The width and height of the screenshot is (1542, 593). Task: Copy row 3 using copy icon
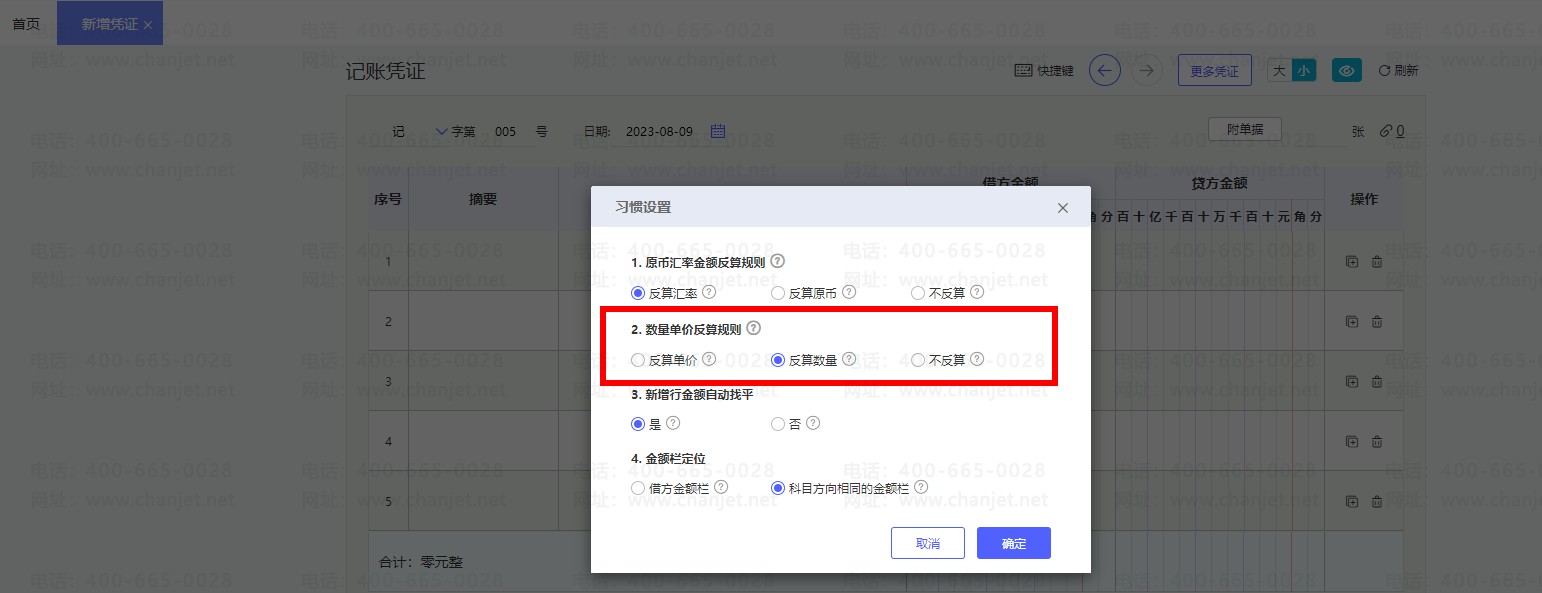click(x=1352, y=381)
